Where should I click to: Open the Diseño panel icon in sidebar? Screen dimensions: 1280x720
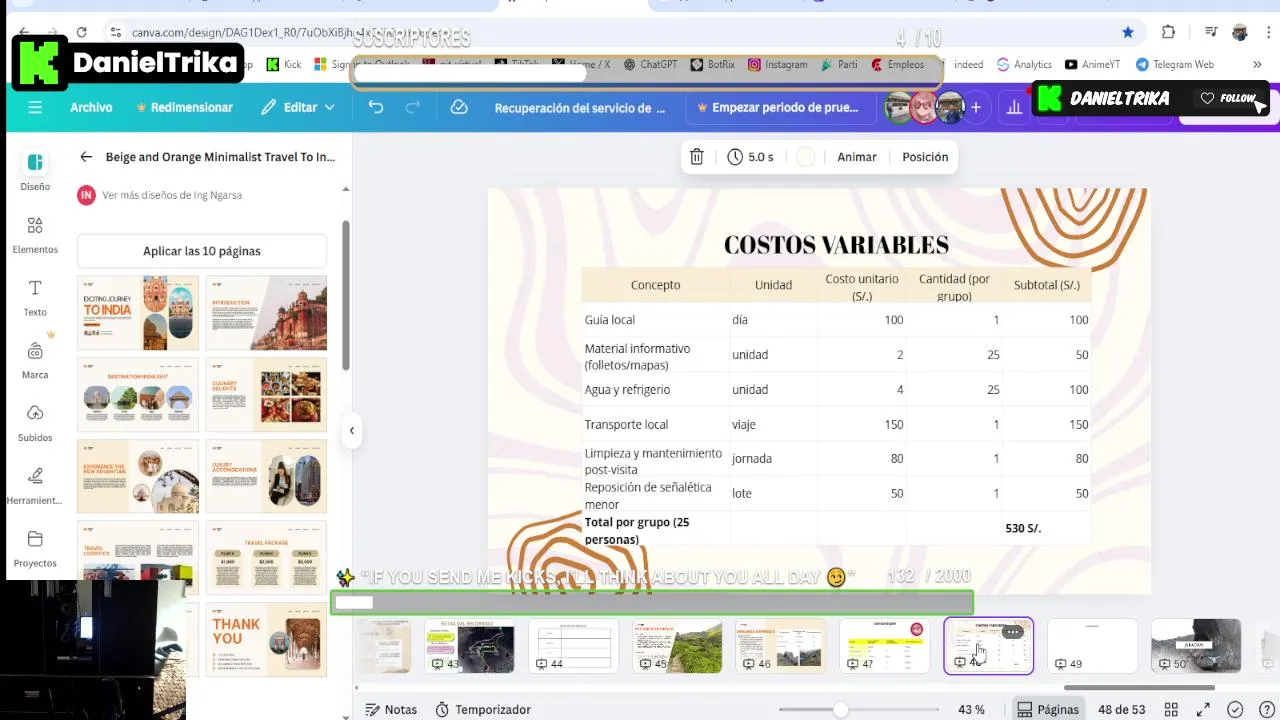[35, 162]
